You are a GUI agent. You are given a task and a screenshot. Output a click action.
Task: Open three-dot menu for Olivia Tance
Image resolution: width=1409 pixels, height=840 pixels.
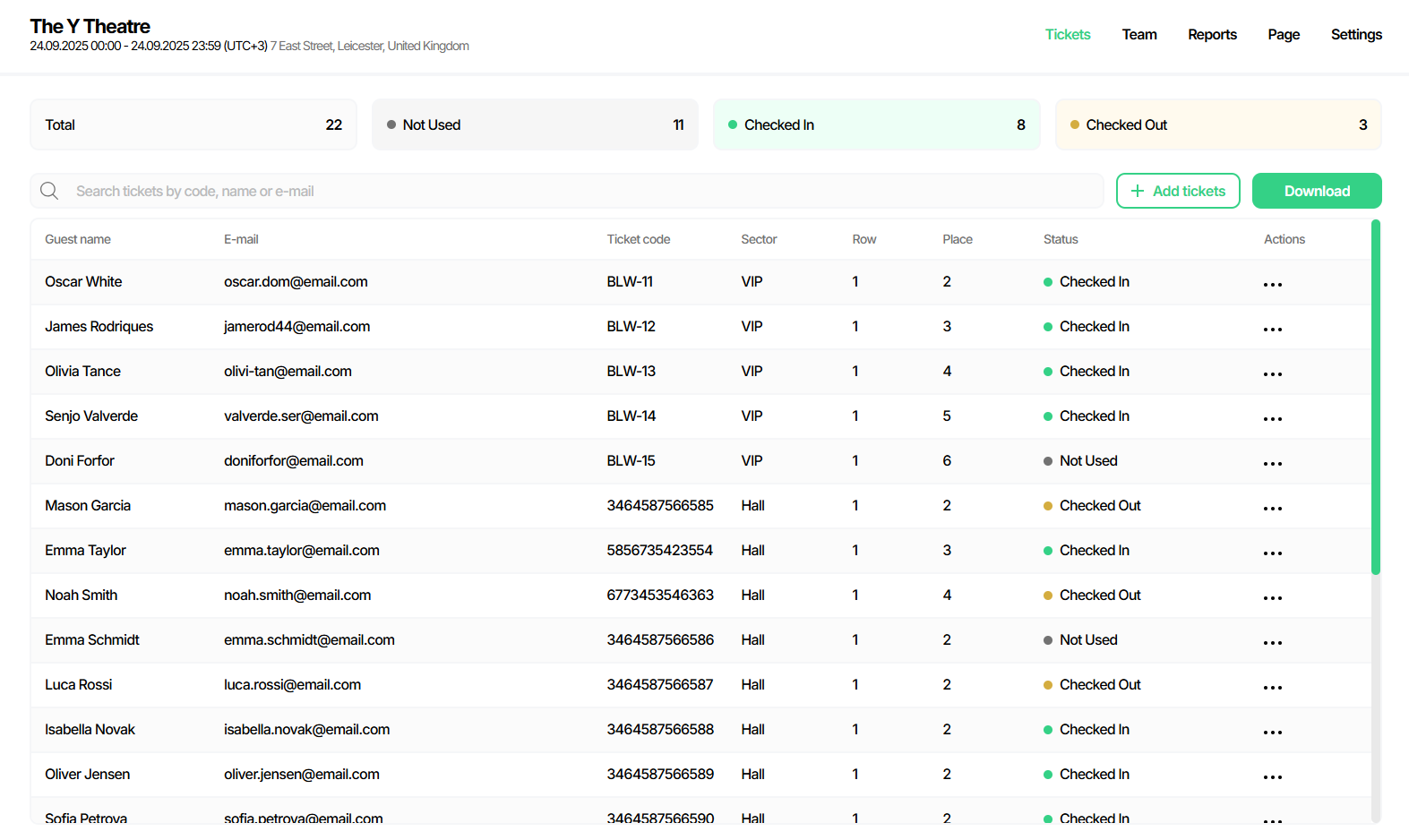click(x=1272, y=373)
